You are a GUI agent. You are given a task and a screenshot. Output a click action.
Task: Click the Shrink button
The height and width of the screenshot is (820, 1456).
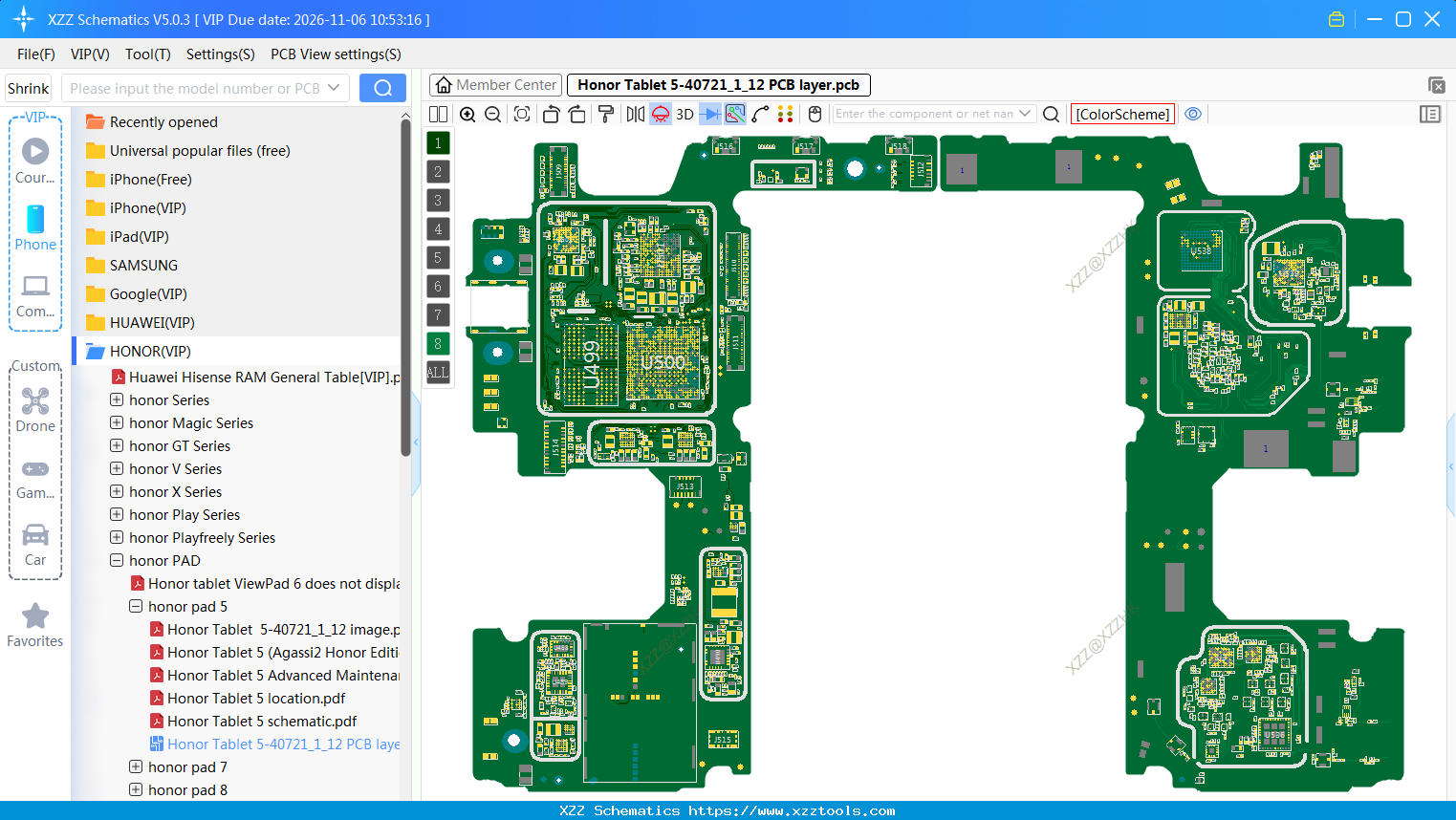pyautogui.click(x=28, y=87)
